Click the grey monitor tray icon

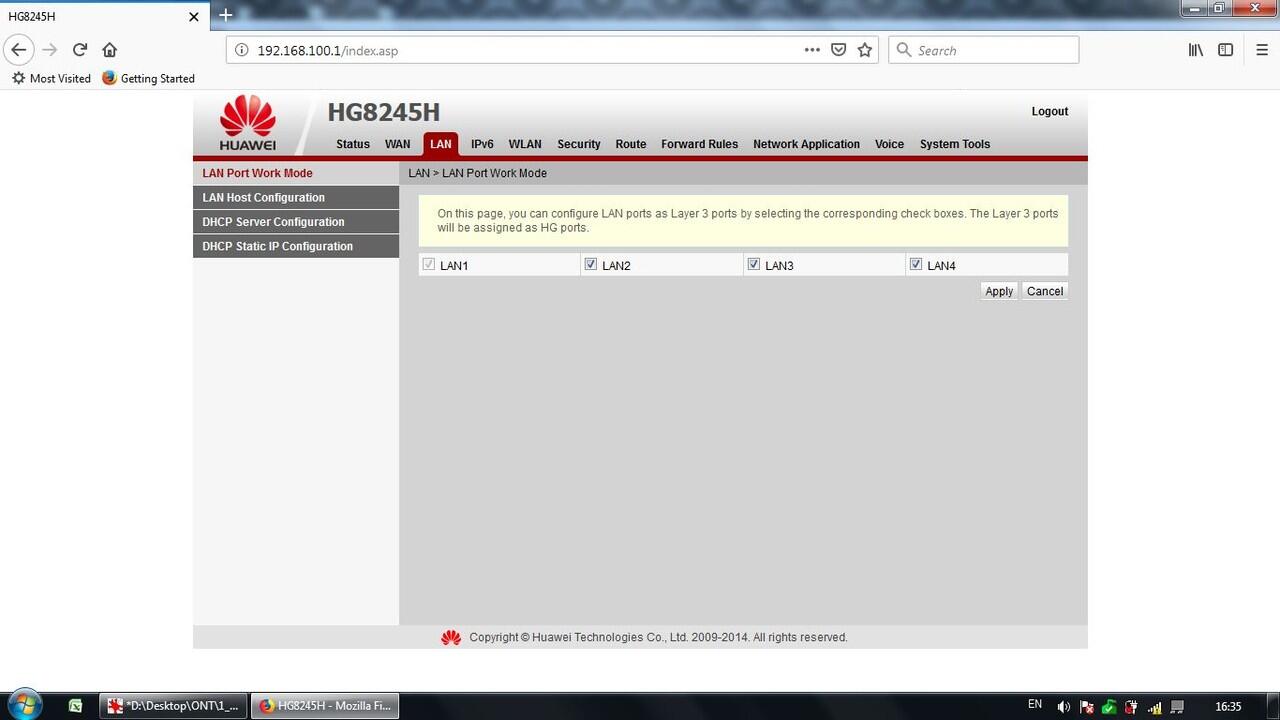(1177, 707)
